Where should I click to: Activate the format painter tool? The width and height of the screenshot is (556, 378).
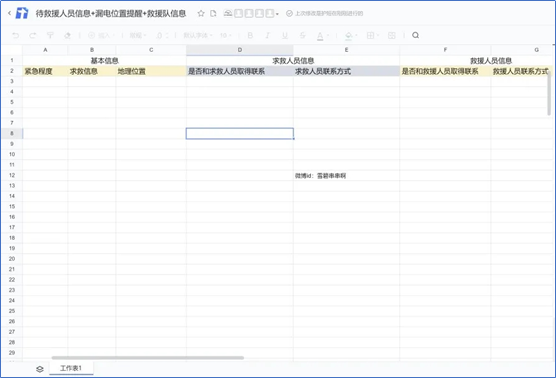(50, 35)
